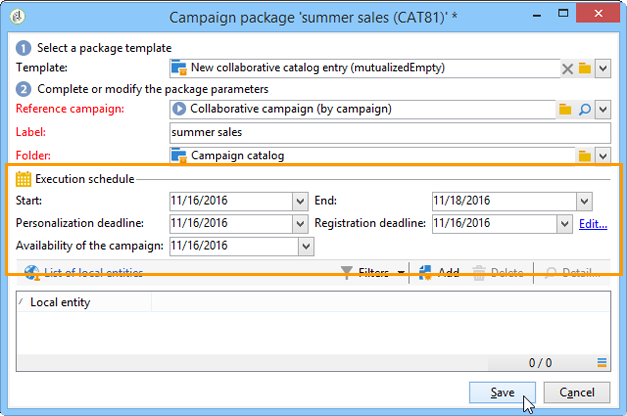Image resolution: width=627 pixels, height=416 pixels.
Task: Expand the Reference campaign dropdown arrow
Action: click(602, 109)
